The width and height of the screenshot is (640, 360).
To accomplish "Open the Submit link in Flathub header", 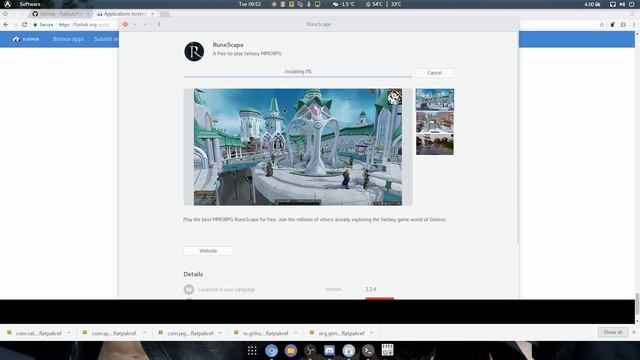I will (106, 39).
